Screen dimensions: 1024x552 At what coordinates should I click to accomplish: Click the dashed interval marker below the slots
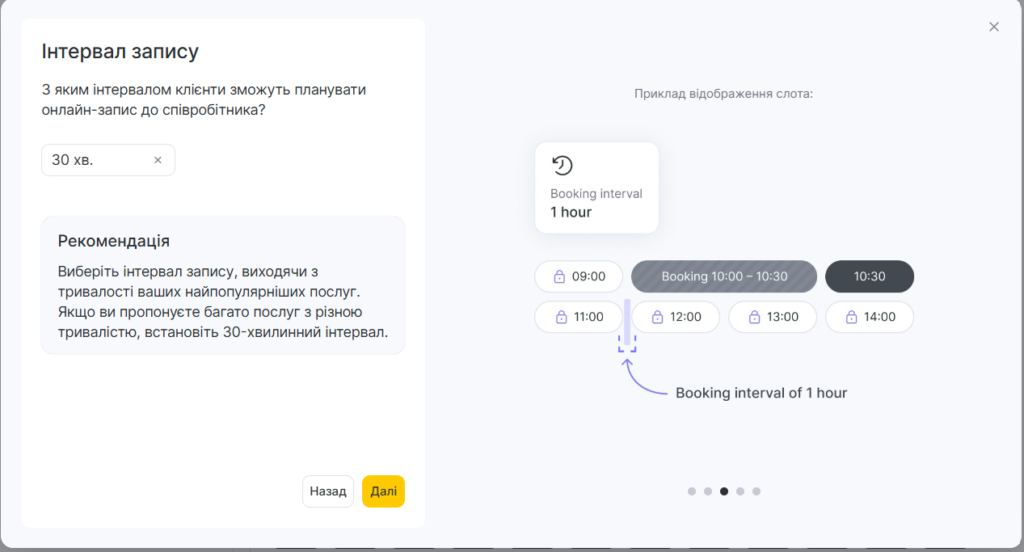pos(627,344)
